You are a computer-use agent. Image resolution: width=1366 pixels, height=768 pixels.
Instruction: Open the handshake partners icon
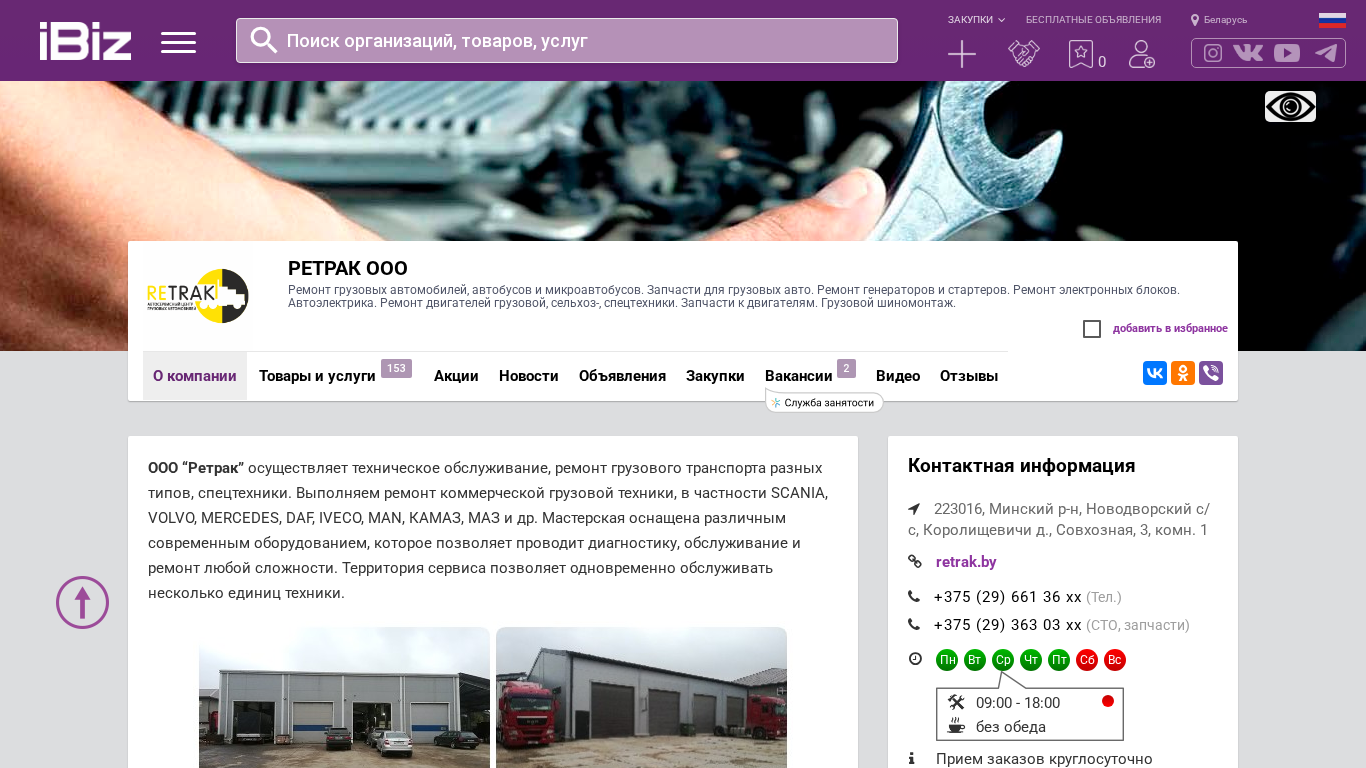1024,54
